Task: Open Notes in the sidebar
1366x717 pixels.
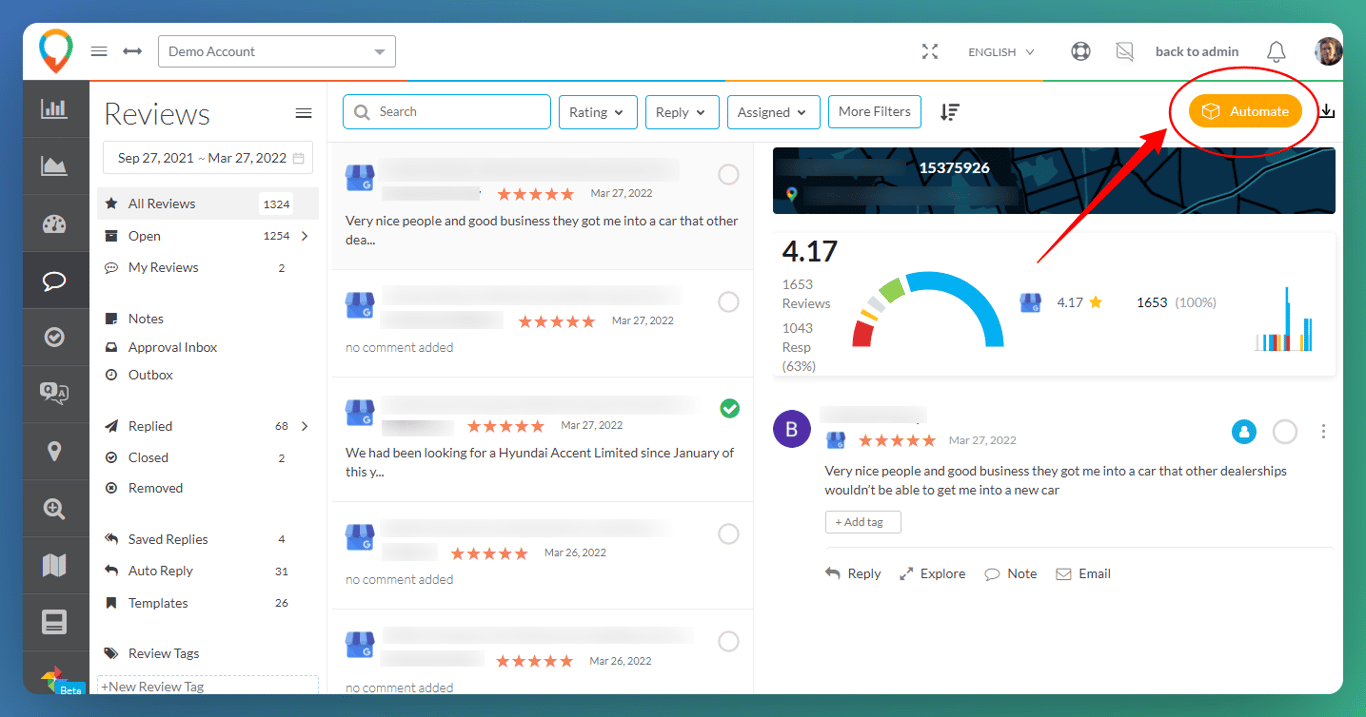Action: [x=146, y=319]
